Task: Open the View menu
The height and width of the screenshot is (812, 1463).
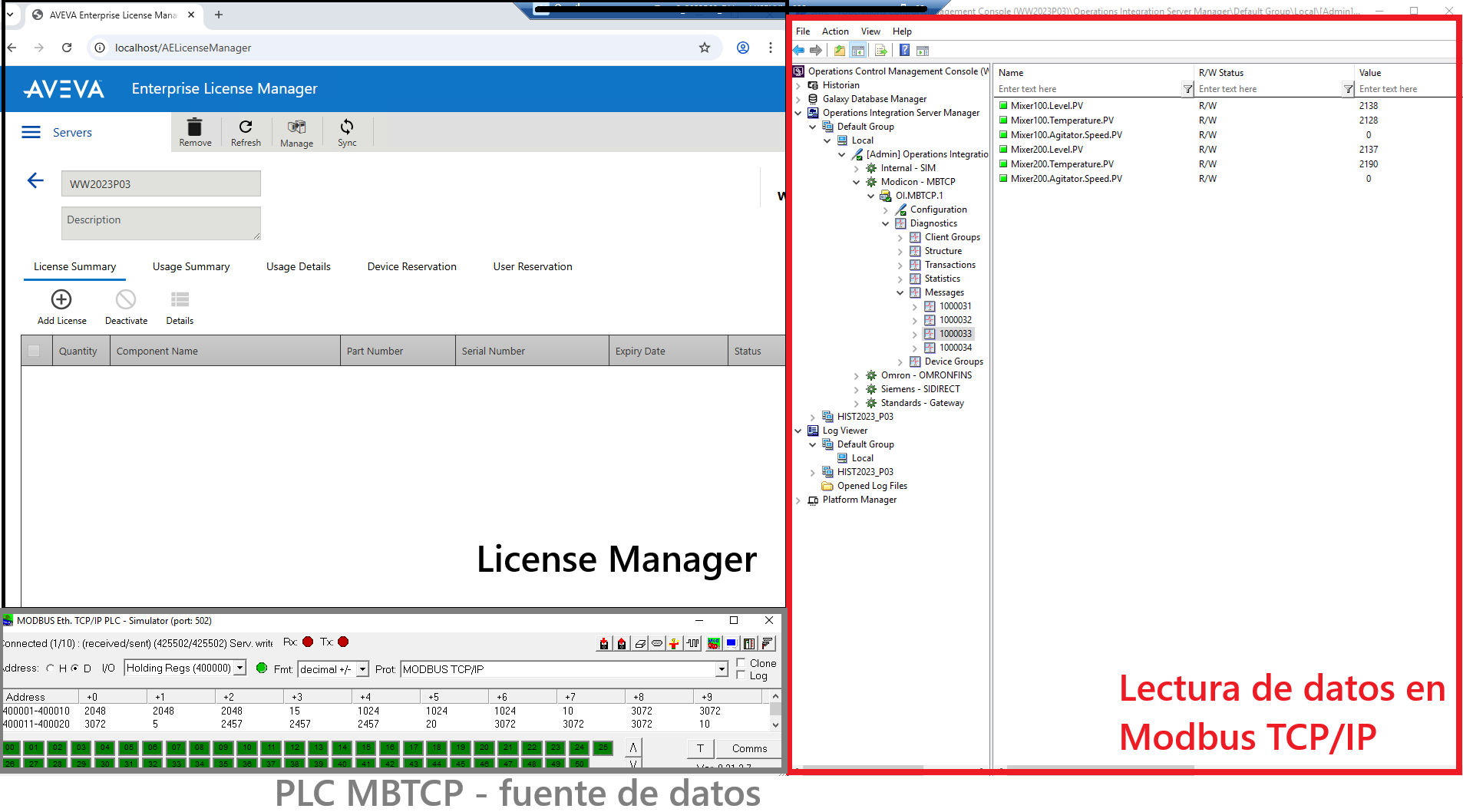Action: pyautogui.click(x=870, y=31)
